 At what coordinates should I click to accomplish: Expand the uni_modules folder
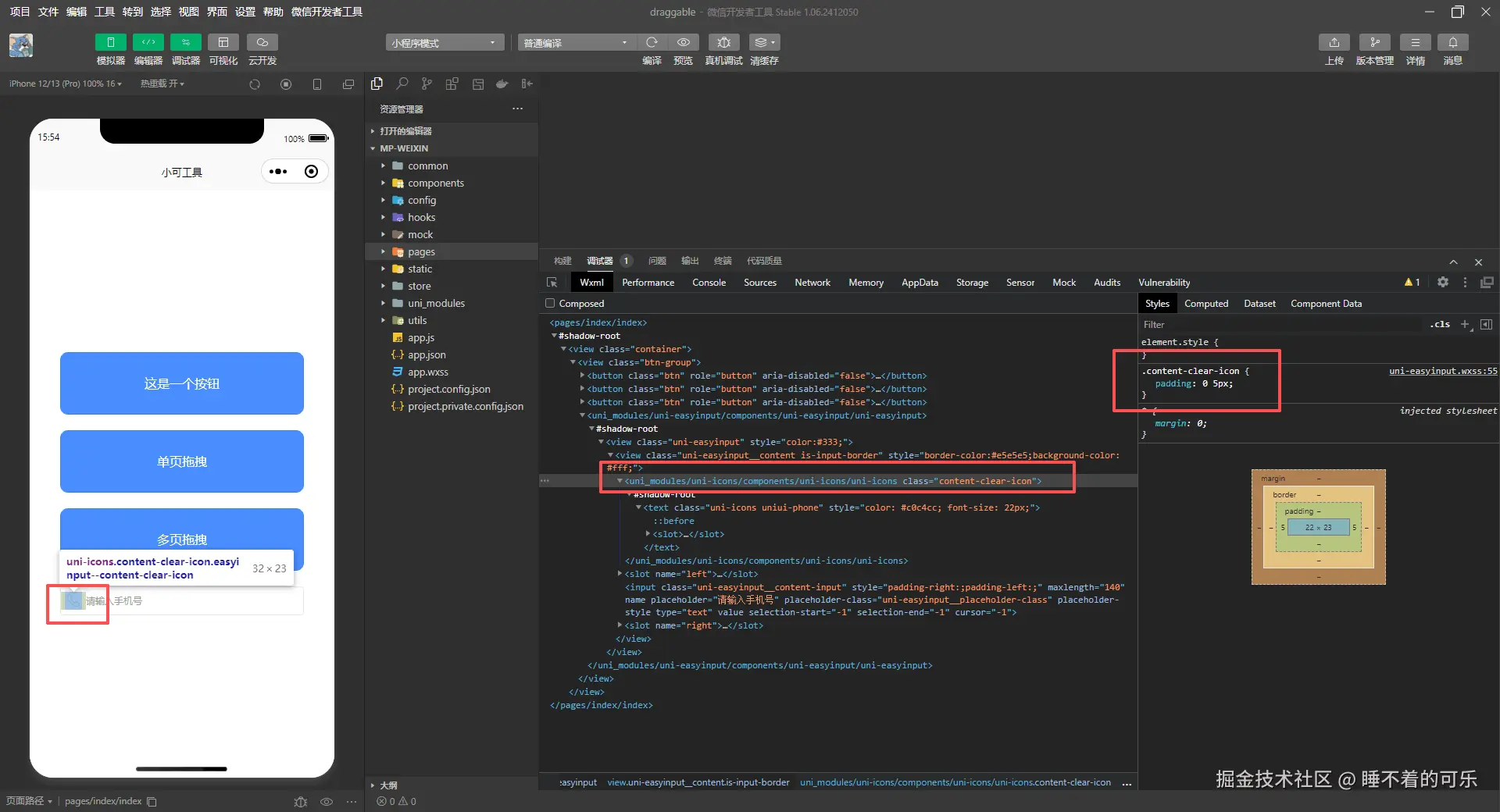(x=436, y=304)
